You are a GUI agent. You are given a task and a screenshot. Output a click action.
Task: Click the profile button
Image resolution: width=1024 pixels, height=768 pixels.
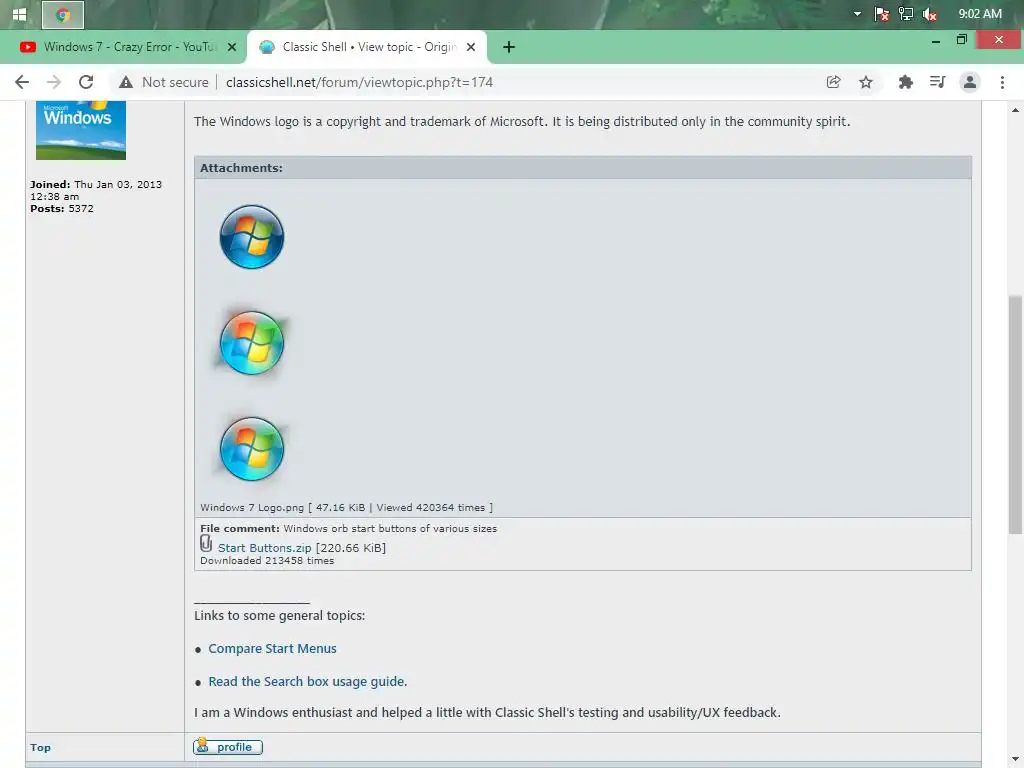tap(228, 746)
